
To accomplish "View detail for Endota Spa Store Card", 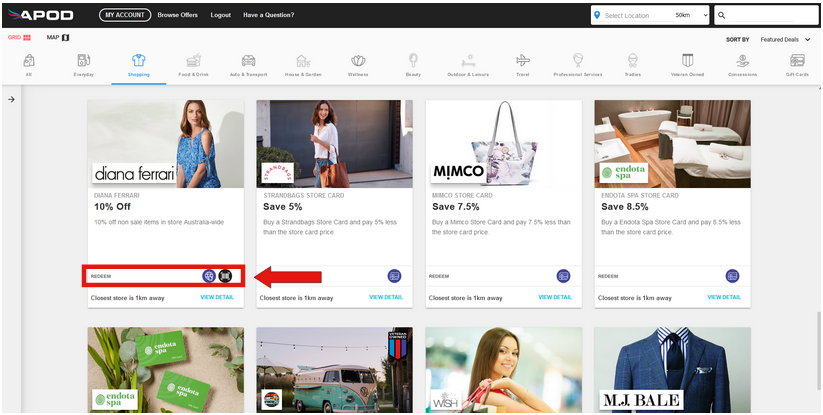I will (x=724, y=297).
